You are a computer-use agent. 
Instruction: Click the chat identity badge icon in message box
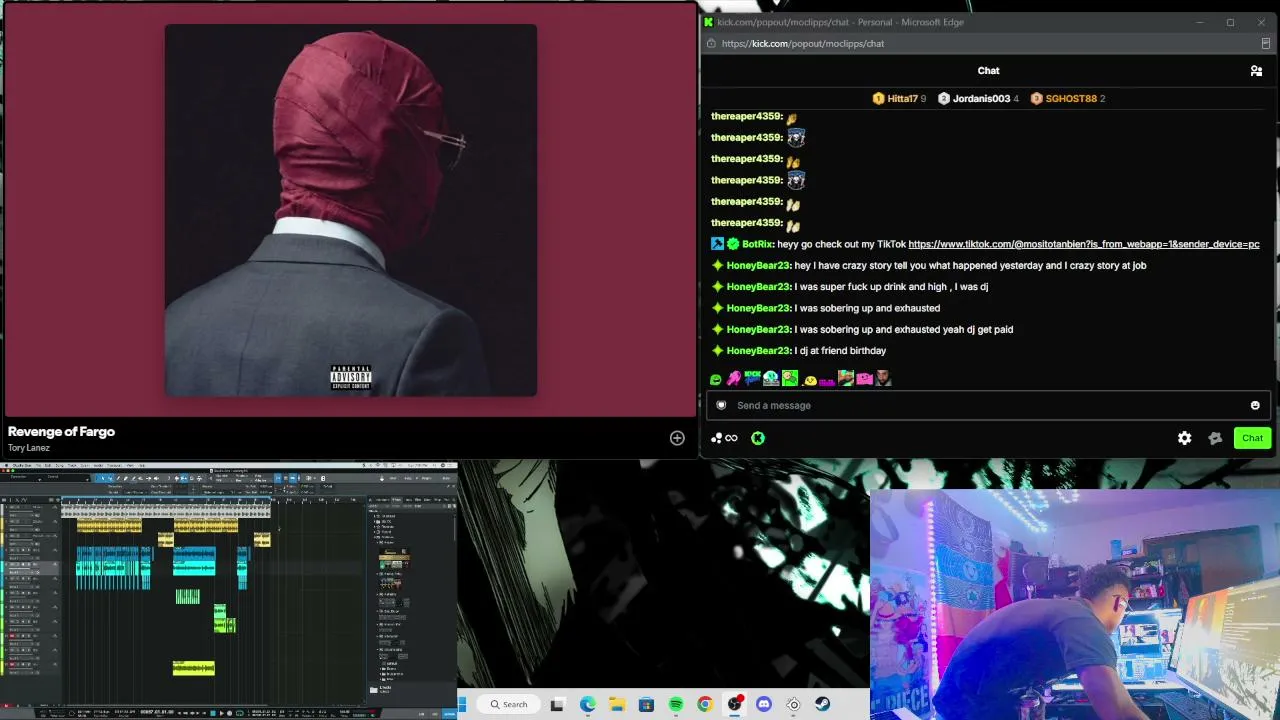[721, 405]
